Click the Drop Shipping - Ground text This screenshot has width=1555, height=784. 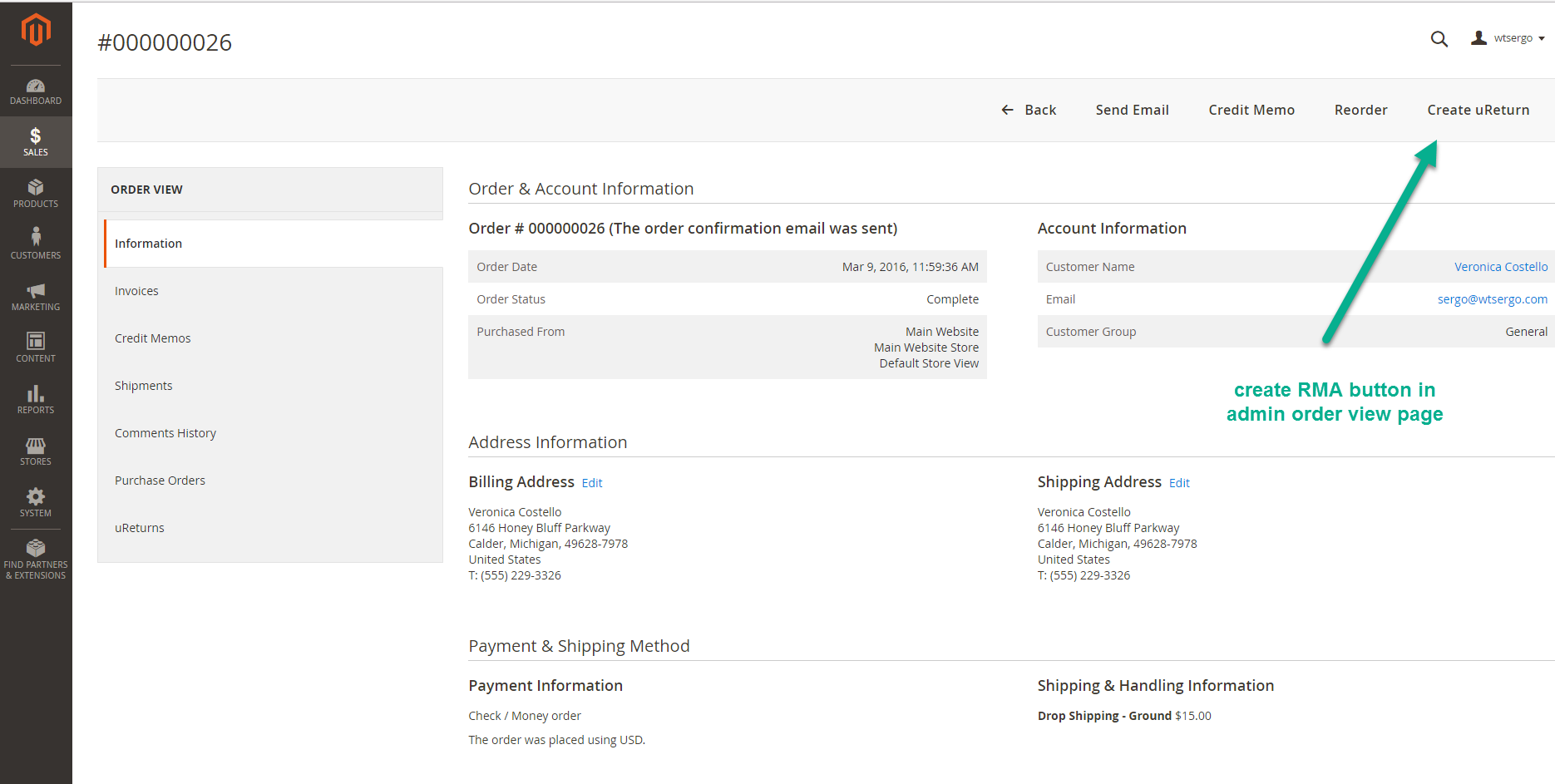(1104, 716)
